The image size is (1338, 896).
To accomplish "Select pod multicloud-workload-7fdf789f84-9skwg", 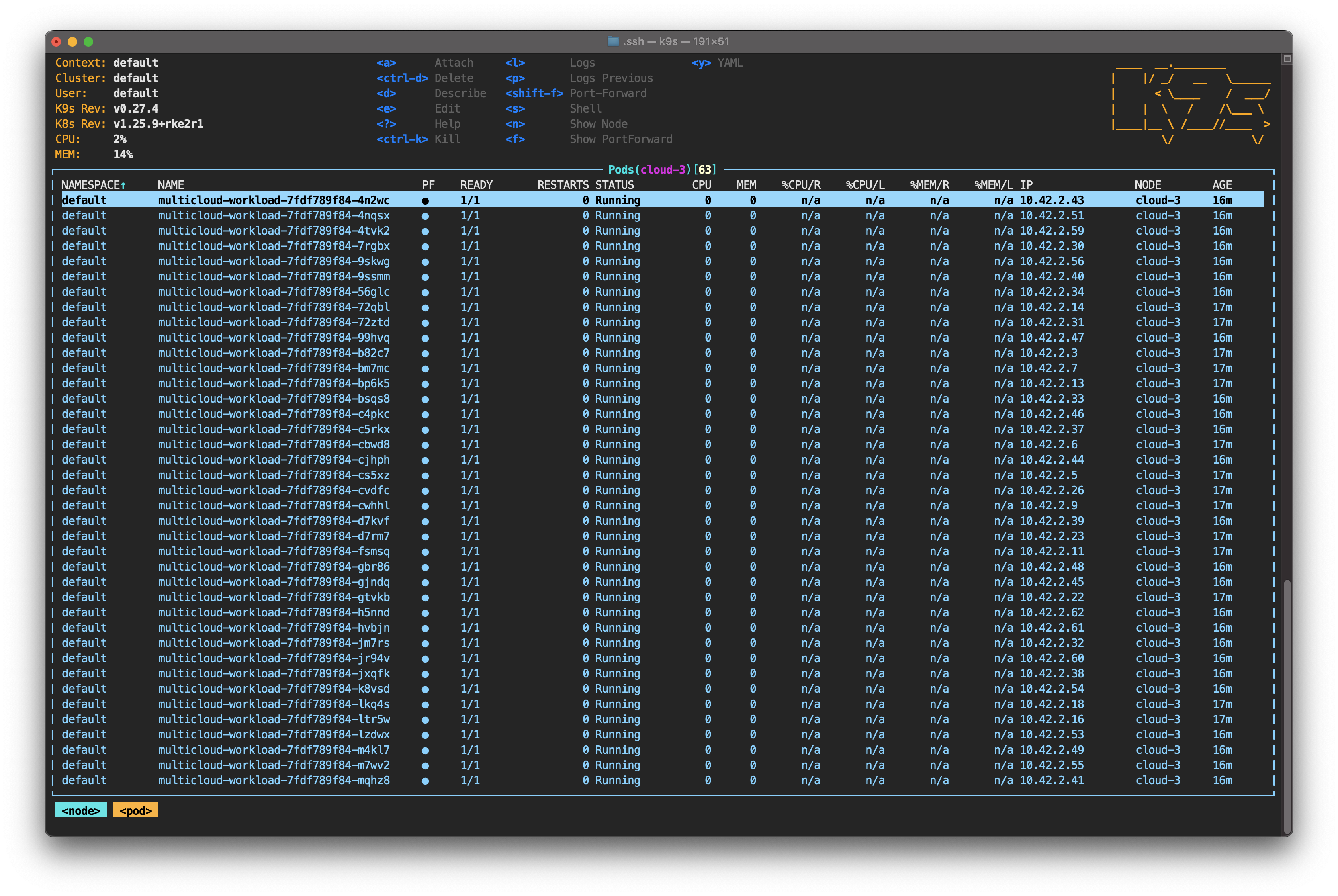I will pos(663,262).
